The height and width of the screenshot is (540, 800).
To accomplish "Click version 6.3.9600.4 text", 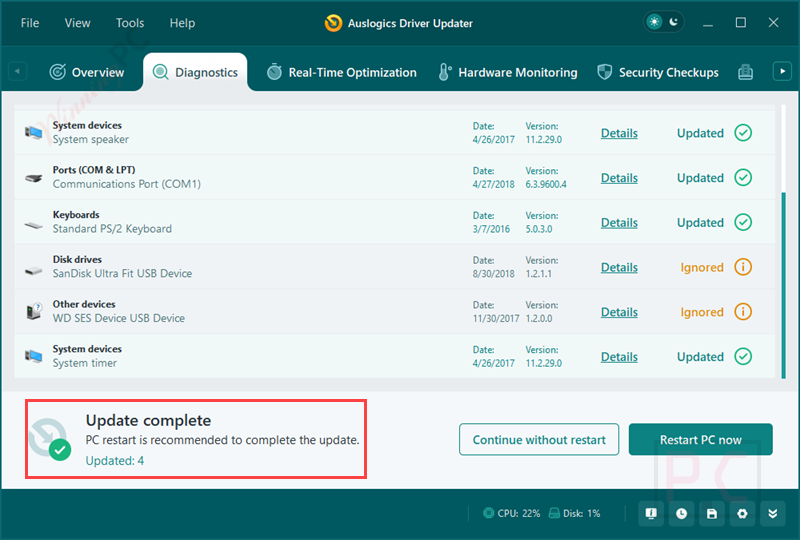I will pos(546,184).
